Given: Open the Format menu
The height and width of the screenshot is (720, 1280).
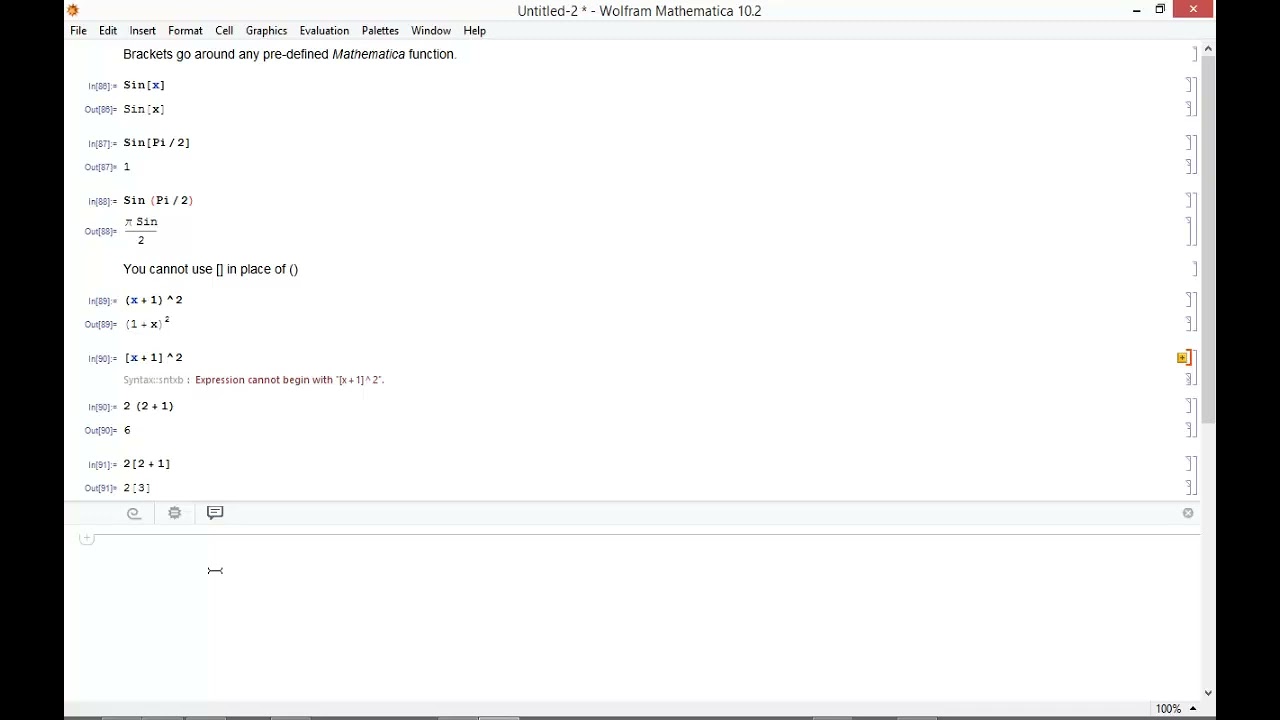Looking at the screenshot, I should point(185,30).
